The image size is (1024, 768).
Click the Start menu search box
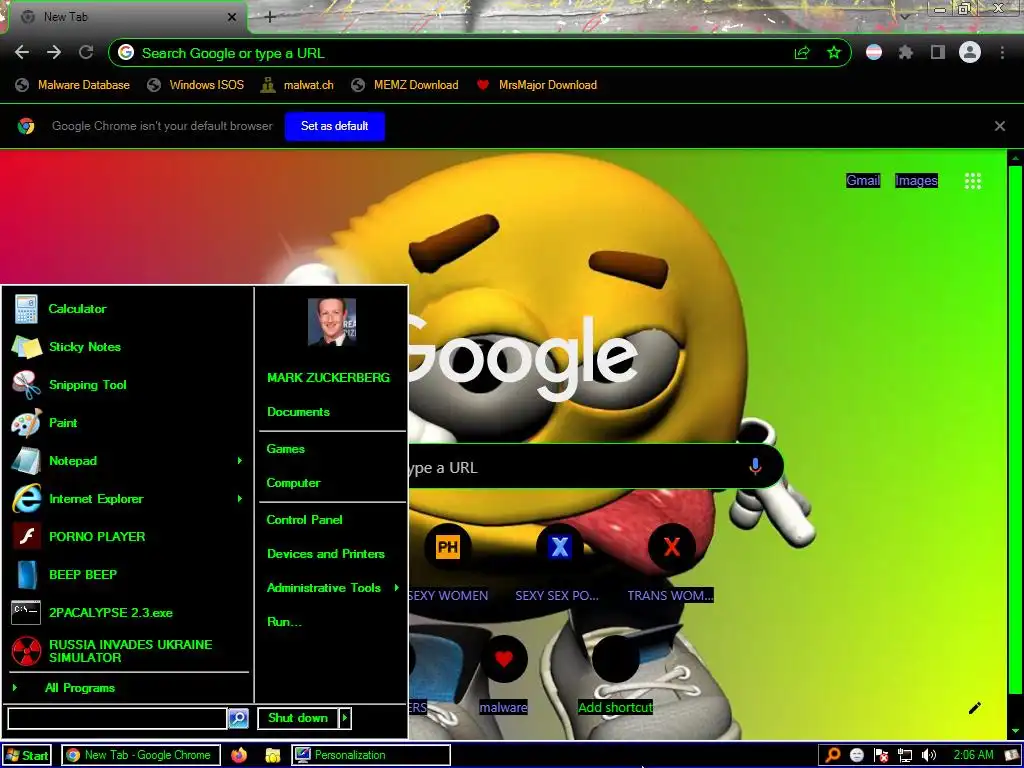(x=117, y=718)
